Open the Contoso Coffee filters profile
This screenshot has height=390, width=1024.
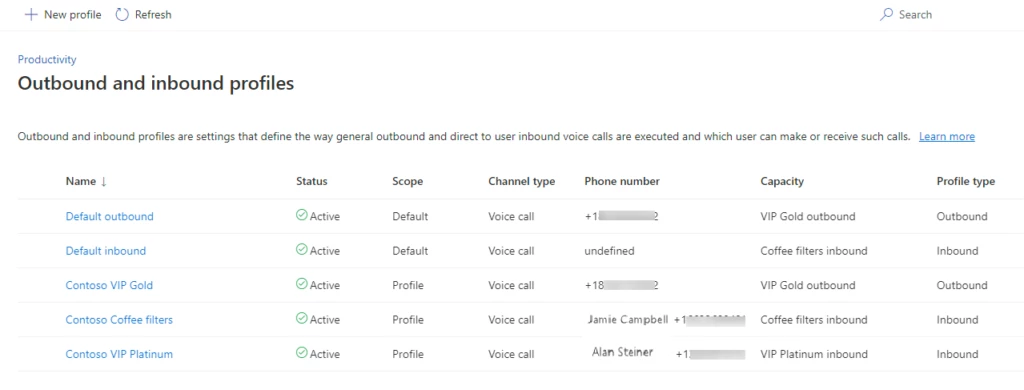pyautogui.click(x=119, y=320)
